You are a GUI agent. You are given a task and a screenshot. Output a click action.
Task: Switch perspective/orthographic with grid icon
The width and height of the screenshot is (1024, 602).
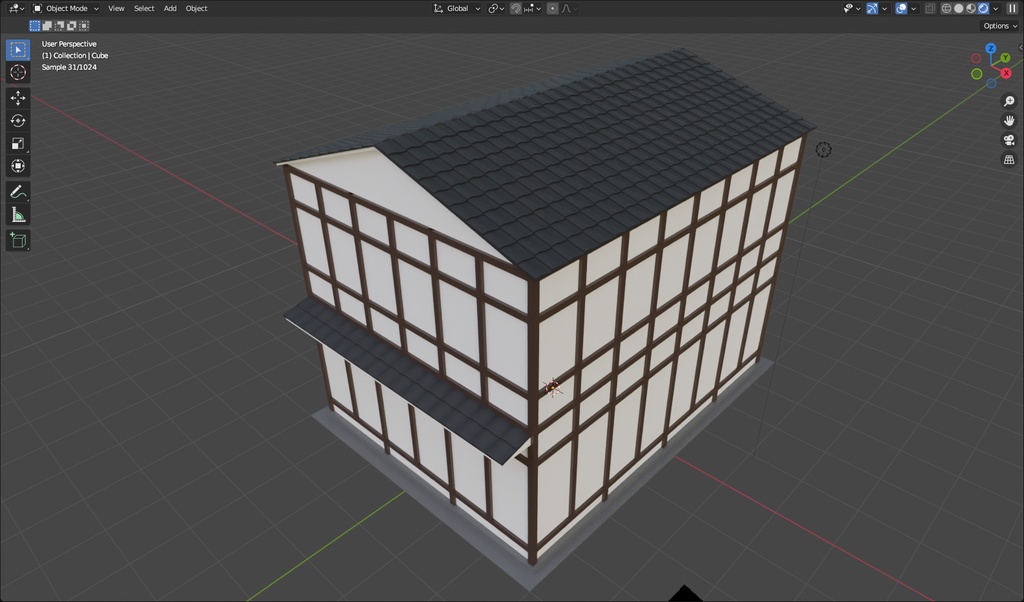pyautogui.click(x=1009, y=159)
